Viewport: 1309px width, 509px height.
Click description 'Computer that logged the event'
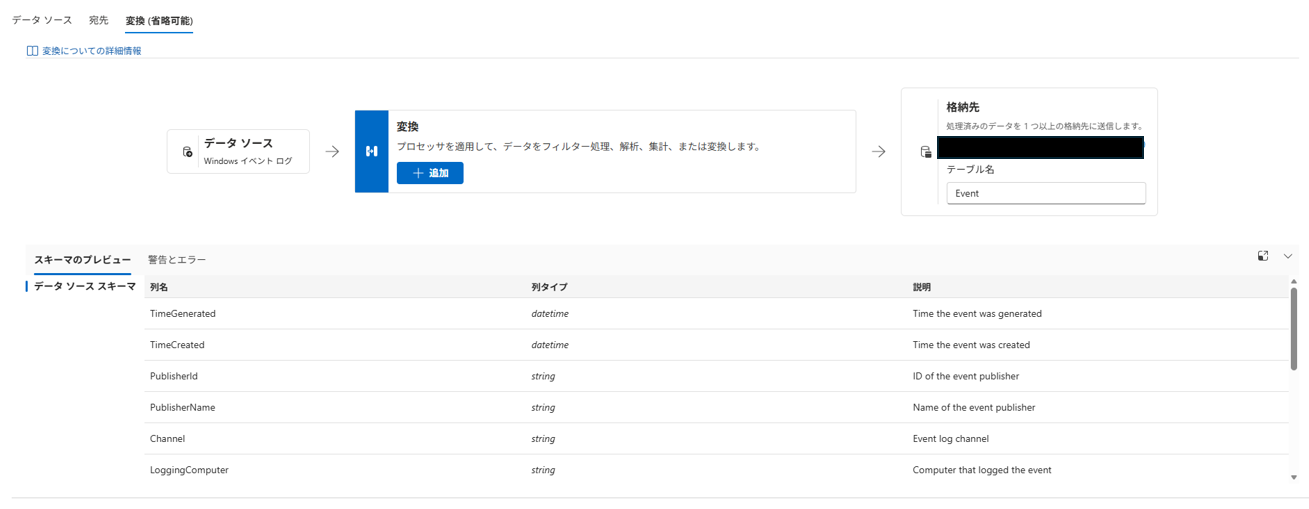982,470
